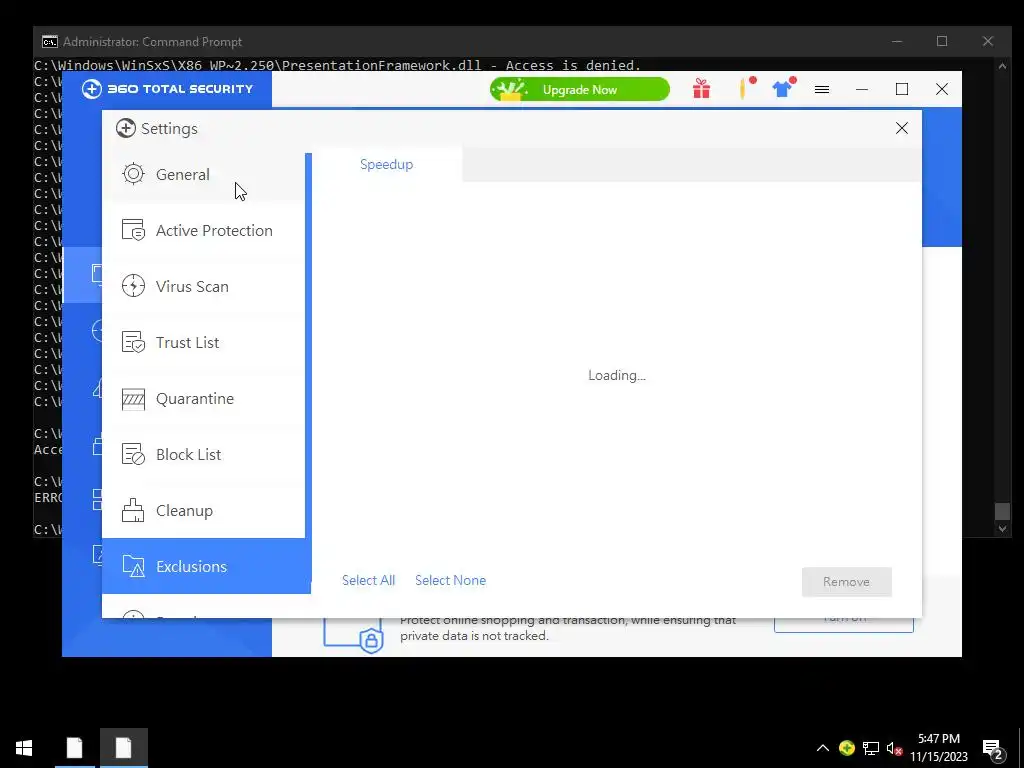This screenshot has width=1024, height=768.
Task: Click the Command Prompt title bar icon
Action: point(50,42)
